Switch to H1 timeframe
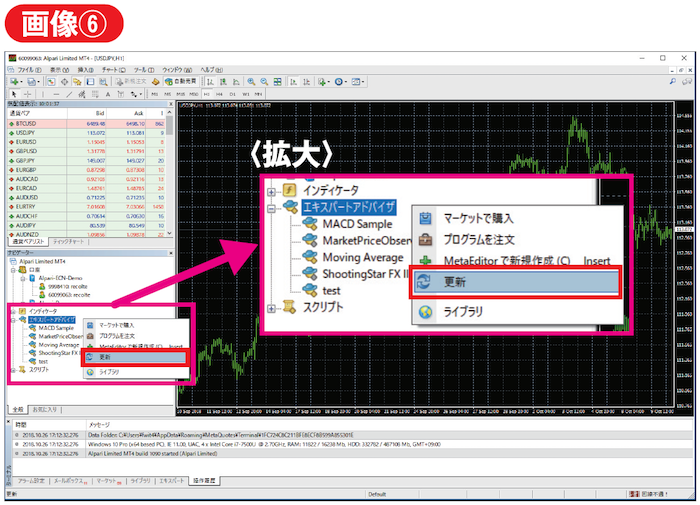Viewport: 700px width, 505px height. pos(206,94)
